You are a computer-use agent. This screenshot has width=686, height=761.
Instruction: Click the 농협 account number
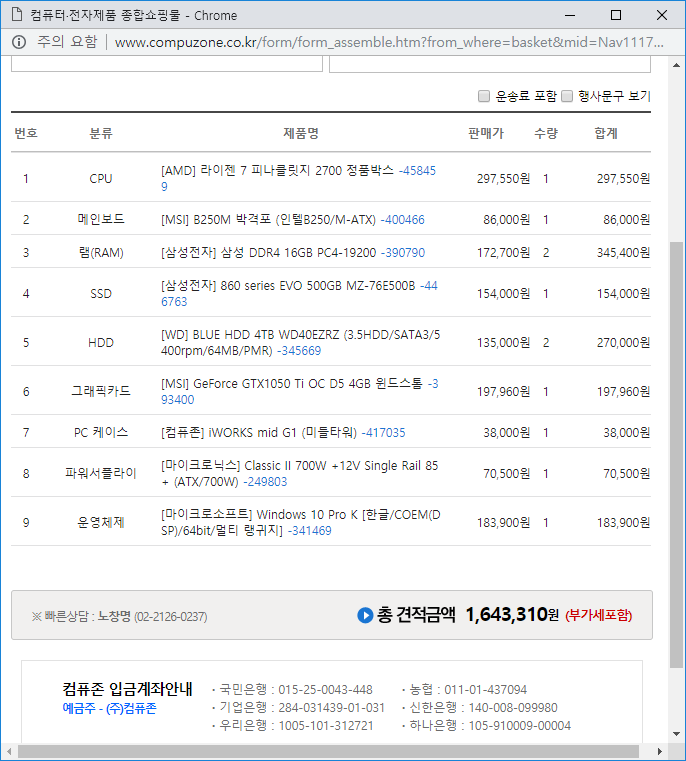tap(485, 690)
